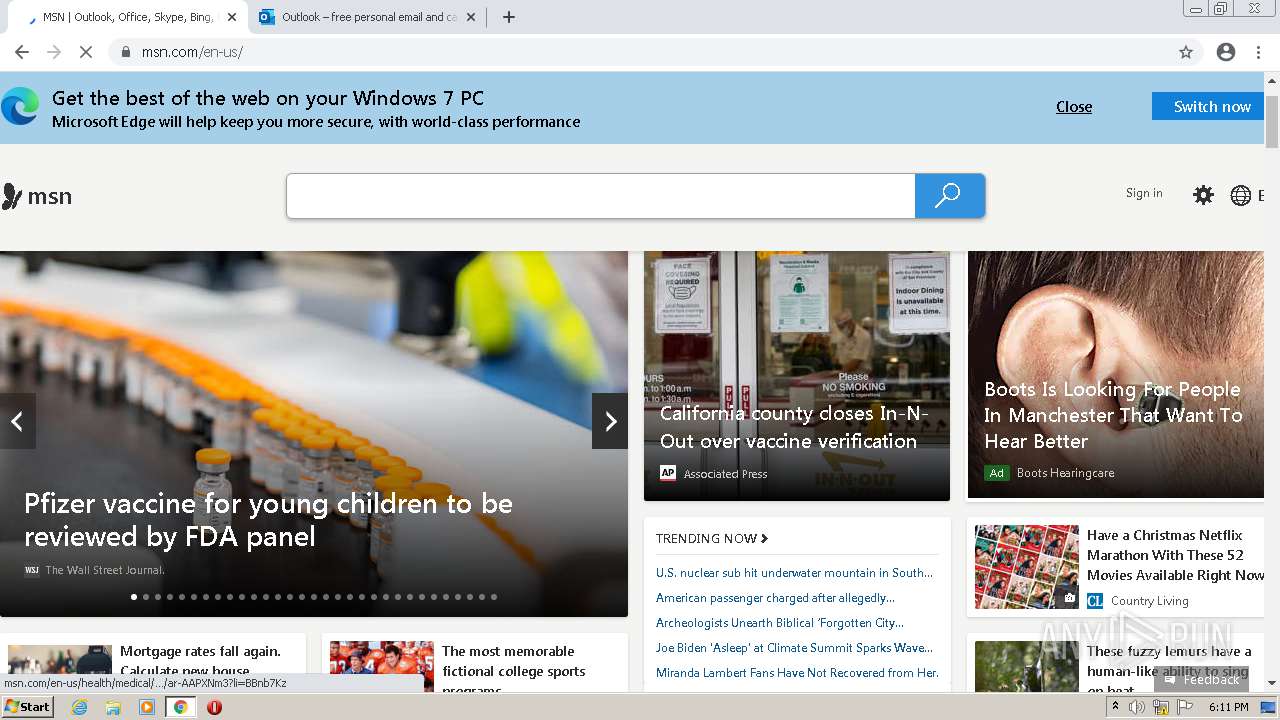Open Mortgage rates fall again article
Screen dimensions: 1280x720
(200, 661)
